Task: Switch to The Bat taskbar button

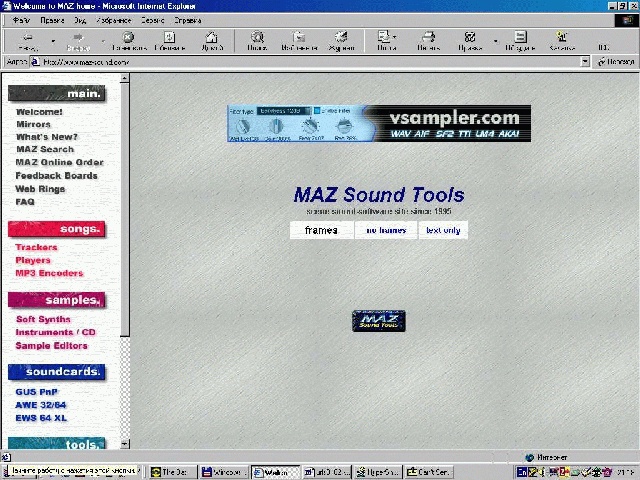Action: click(x=172, y=472)
